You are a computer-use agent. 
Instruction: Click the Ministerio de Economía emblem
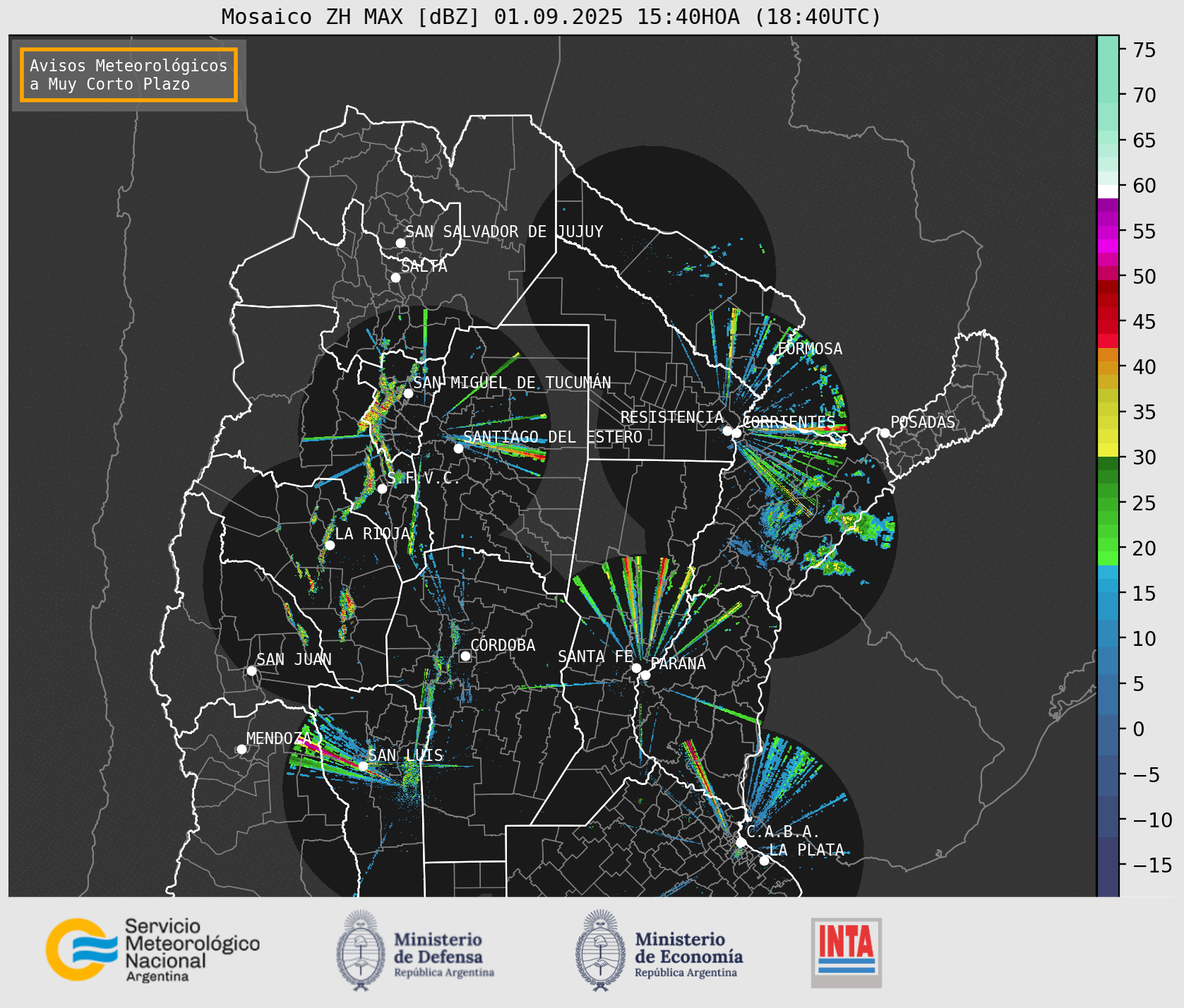point(601,949)
